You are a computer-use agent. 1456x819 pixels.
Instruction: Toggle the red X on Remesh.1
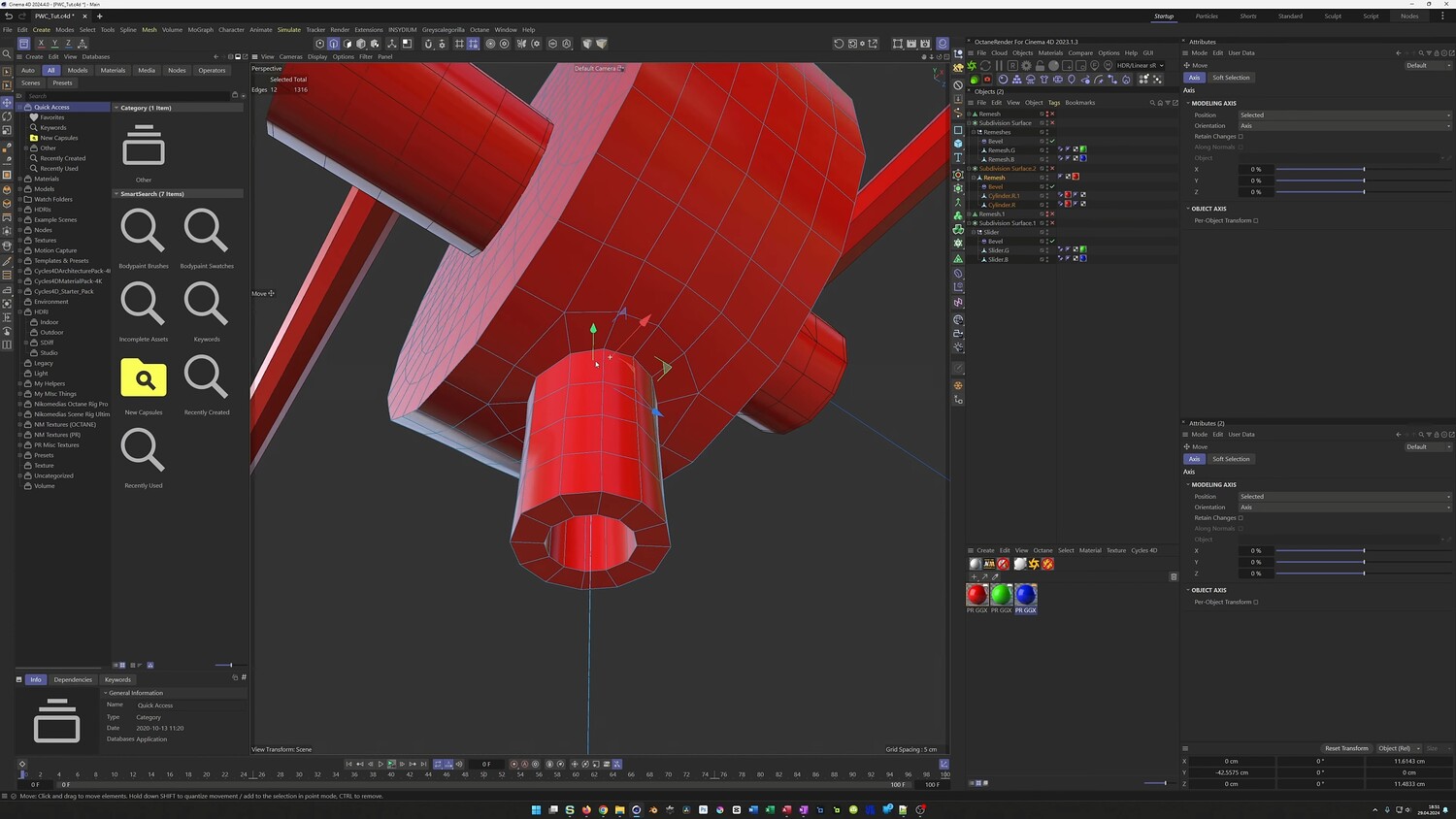coord(1051,214)
